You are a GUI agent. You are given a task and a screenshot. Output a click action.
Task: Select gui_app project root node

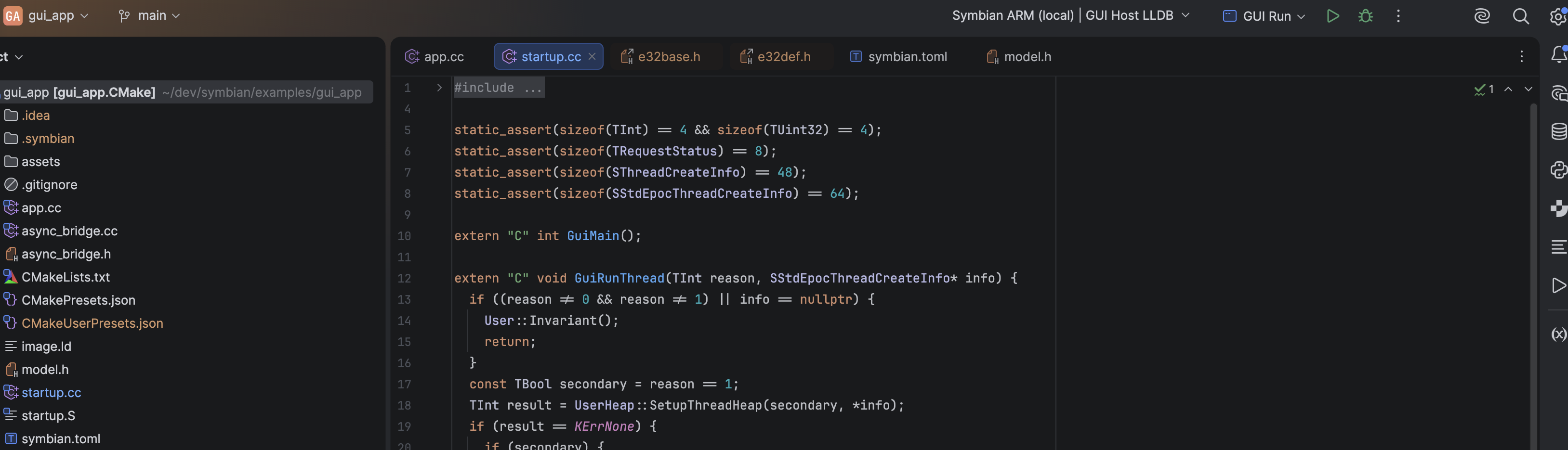tap(186, 92)
